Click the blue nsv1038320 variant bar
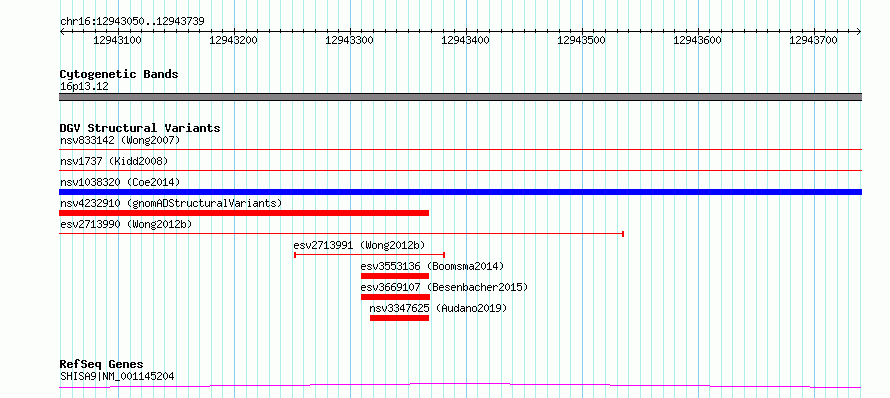Viewport: 890px width, 398px height. click(460, 192)
